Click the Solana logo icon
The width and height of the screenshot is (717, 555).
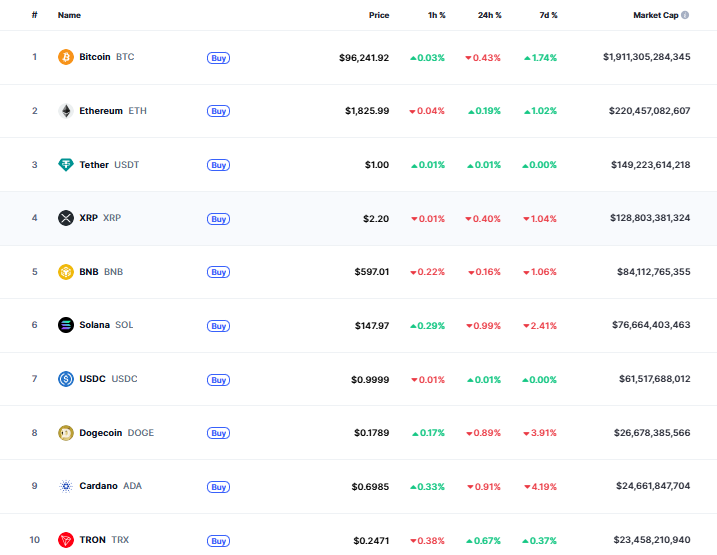(x=66, y=325)
